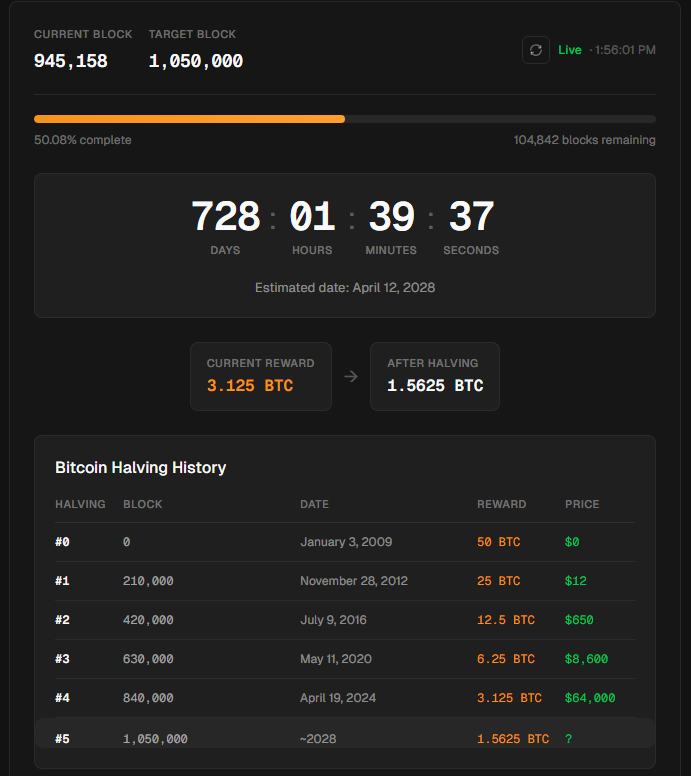
Task: Click the 25 BTC reward cell
Action: (x=498, y=581)
